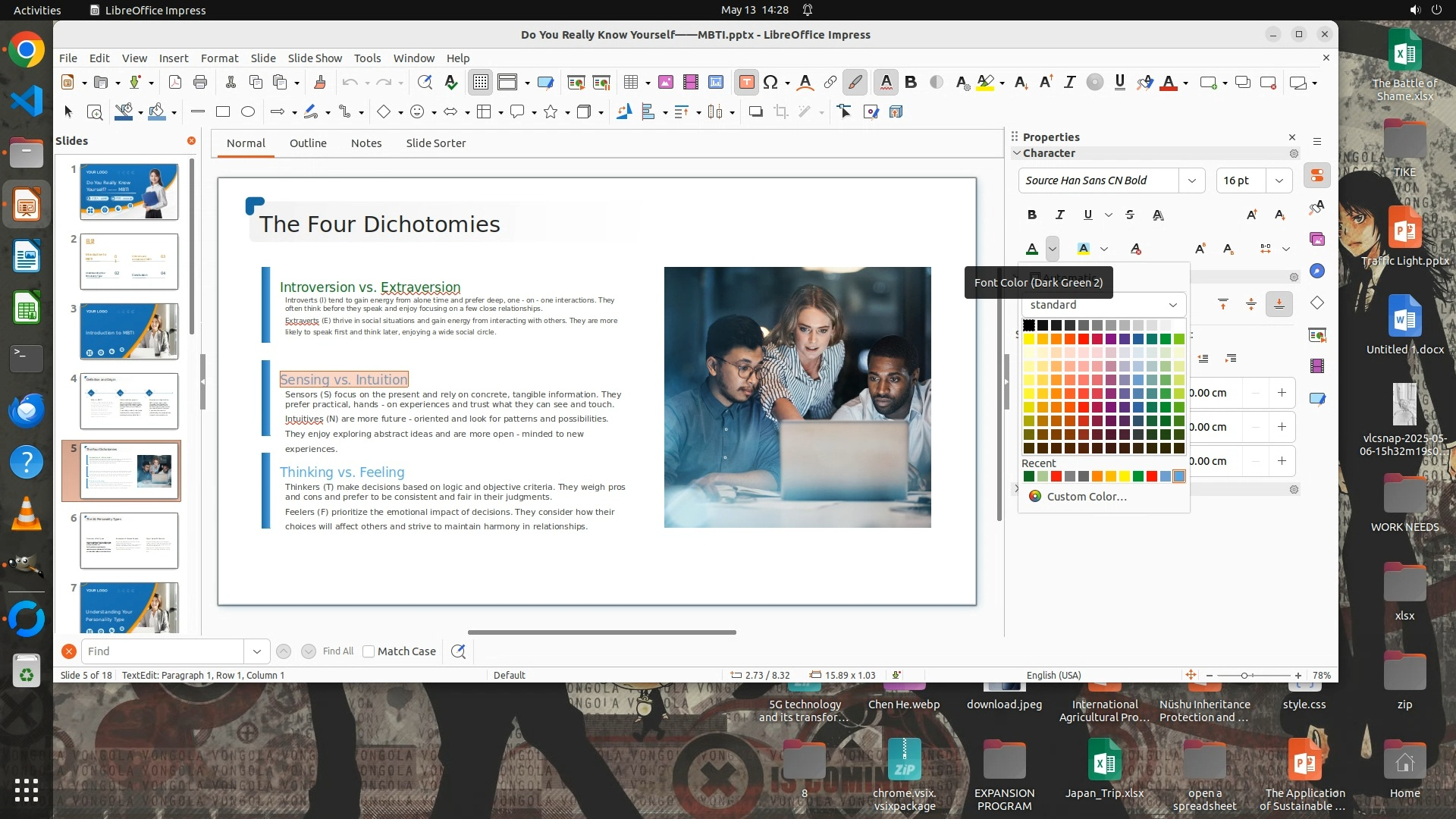1456x819 pixels.
Task: Click Custom Color… option
Action: 1086,497
